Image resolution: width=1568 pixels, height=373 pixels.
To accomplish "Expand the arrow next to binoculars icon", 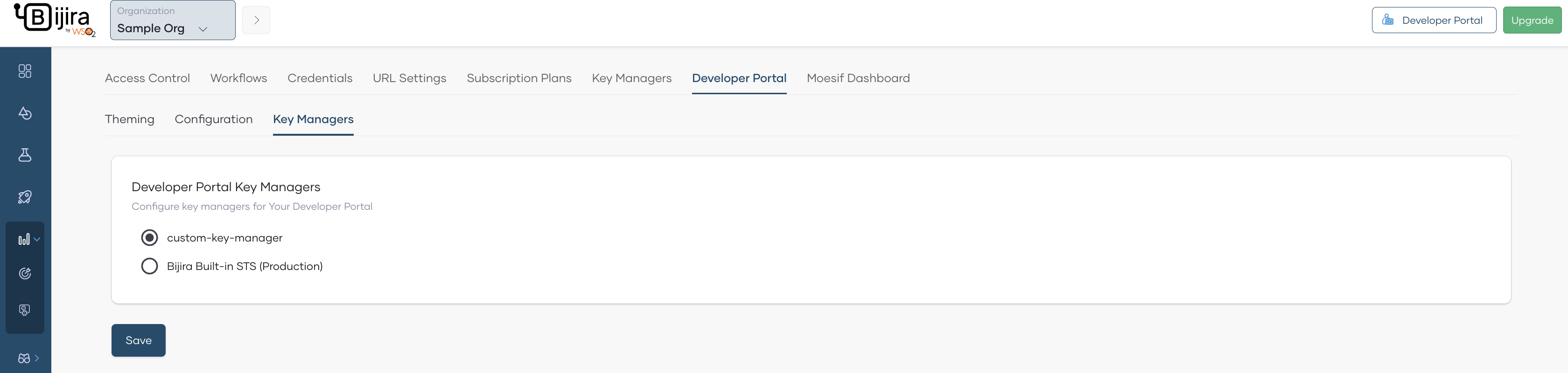I will tap(37, 359).
